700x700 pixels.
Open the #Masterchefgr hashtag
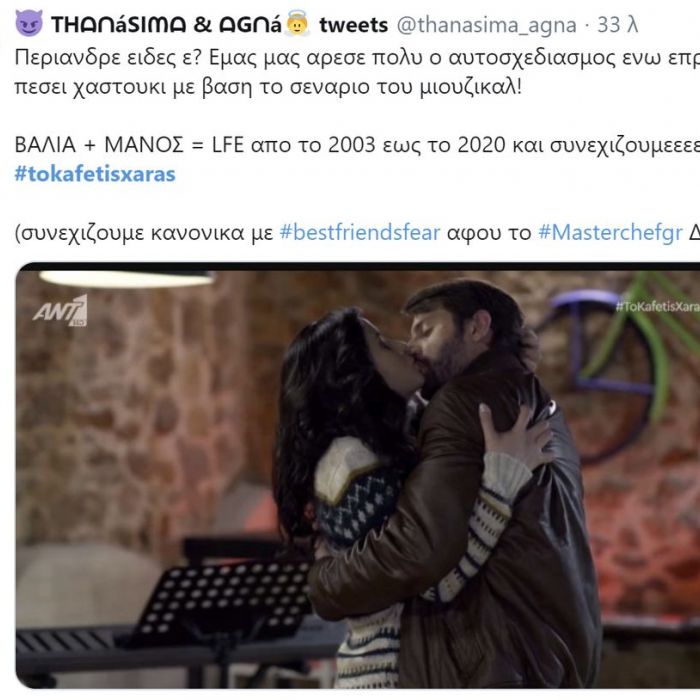point(610,233)
